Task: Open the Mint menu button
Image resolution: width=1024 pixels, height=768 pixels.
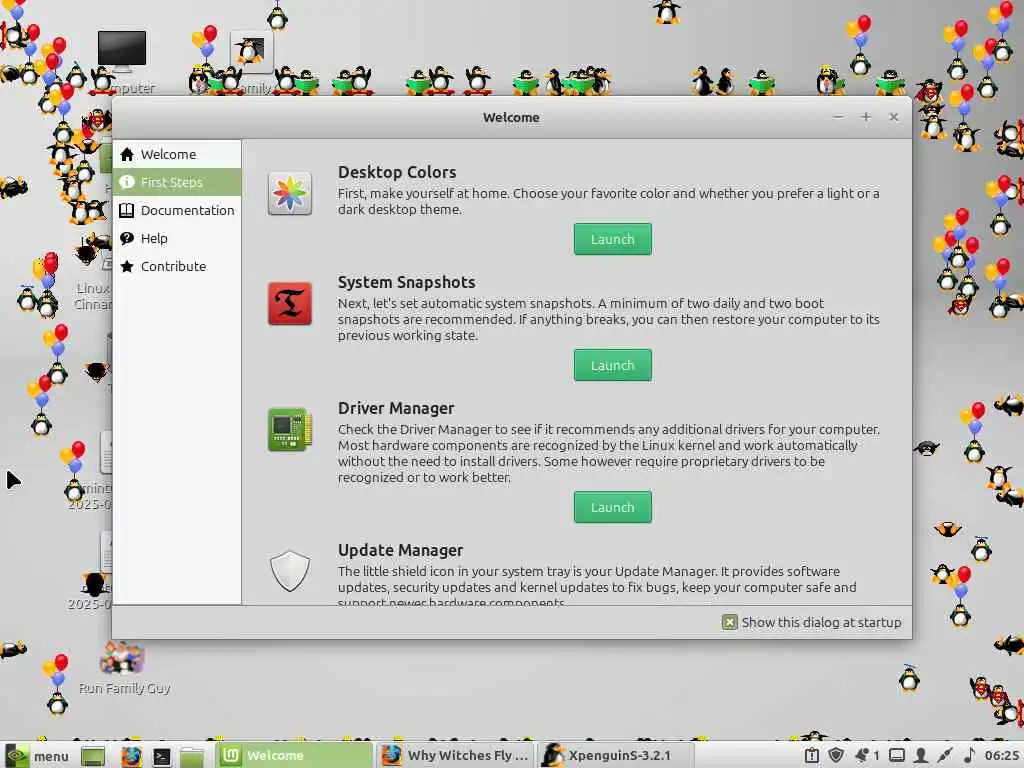Action: click(37, 756)
